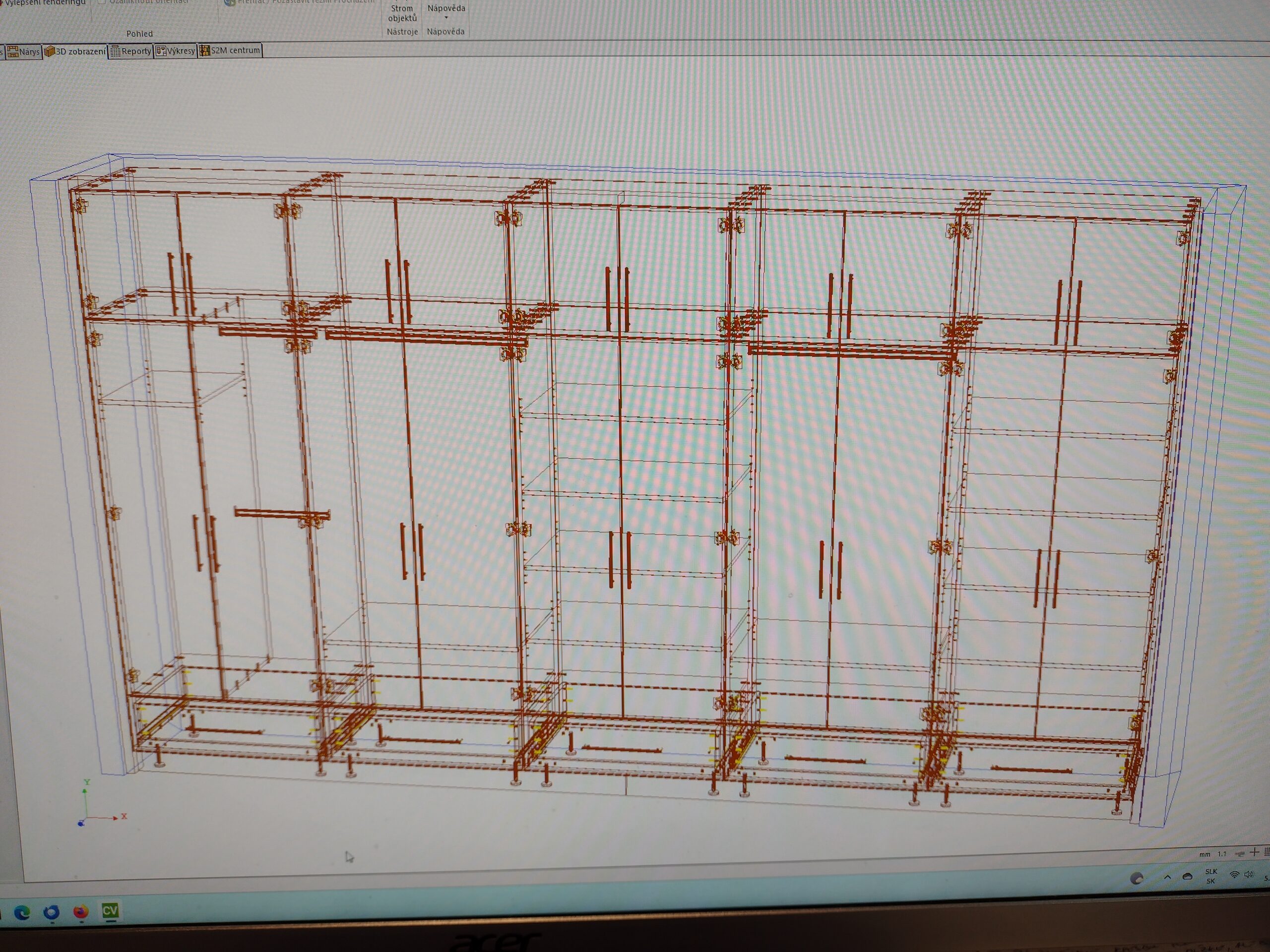Click the volume speaker tray icon

1248,875
